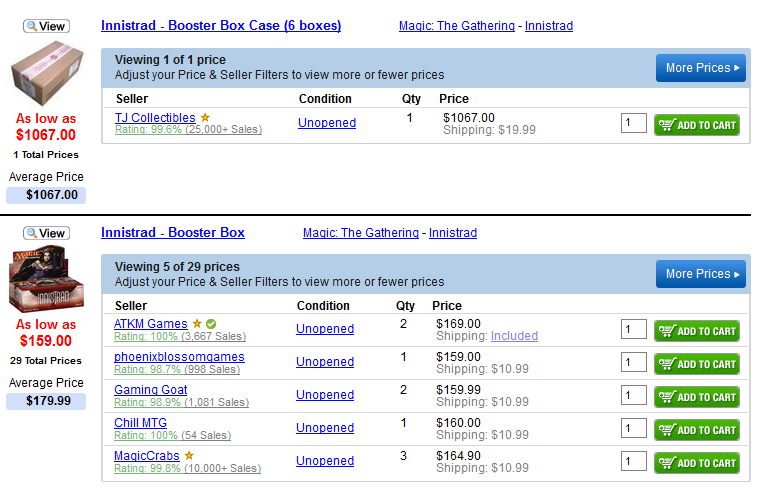The width and height of the screenshot is (758, 490).
Task: Click Unopened condition for ATKM Games
Action: 325,329
